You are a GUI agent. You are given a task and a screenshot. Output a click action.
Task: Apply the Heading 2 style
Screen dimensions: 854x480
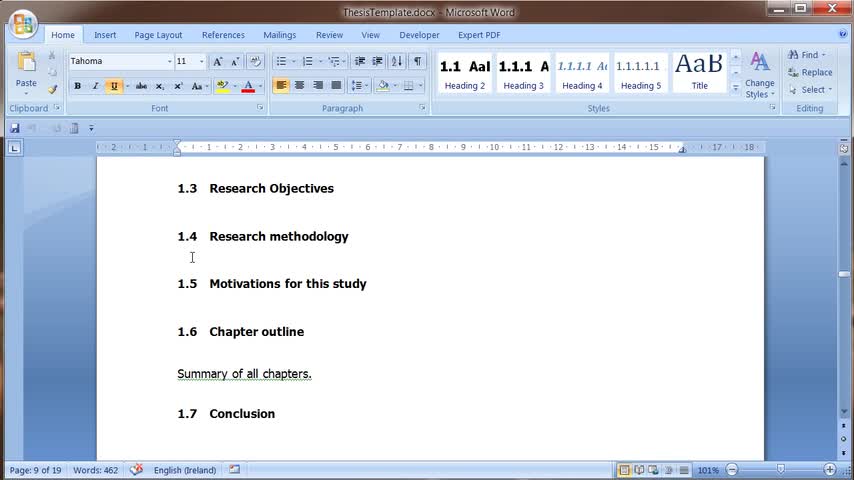(465, 73)
